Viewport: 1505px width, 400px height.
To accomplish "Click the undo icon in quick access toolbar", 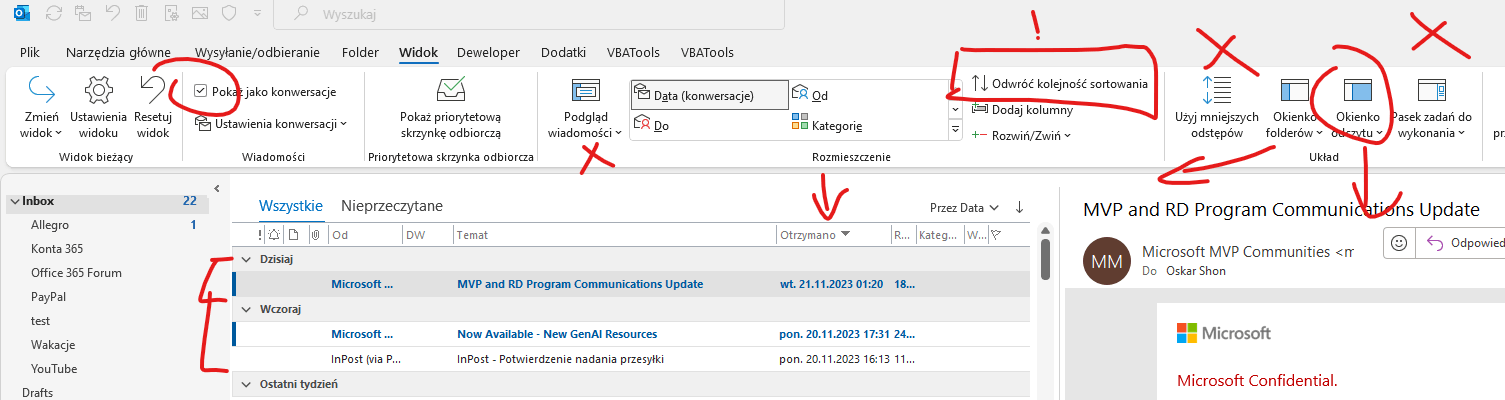I will 113,14.
